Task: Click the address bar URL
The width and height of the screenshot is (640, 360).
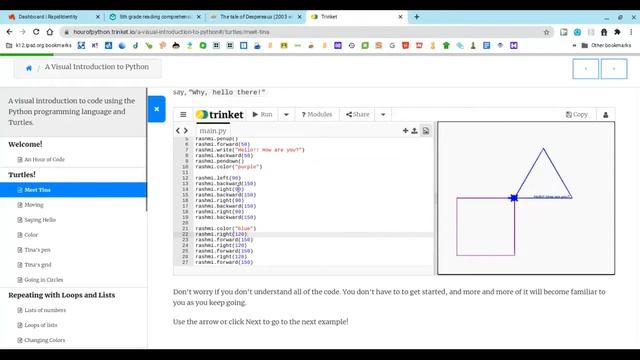Action: (x=171, y=32)
